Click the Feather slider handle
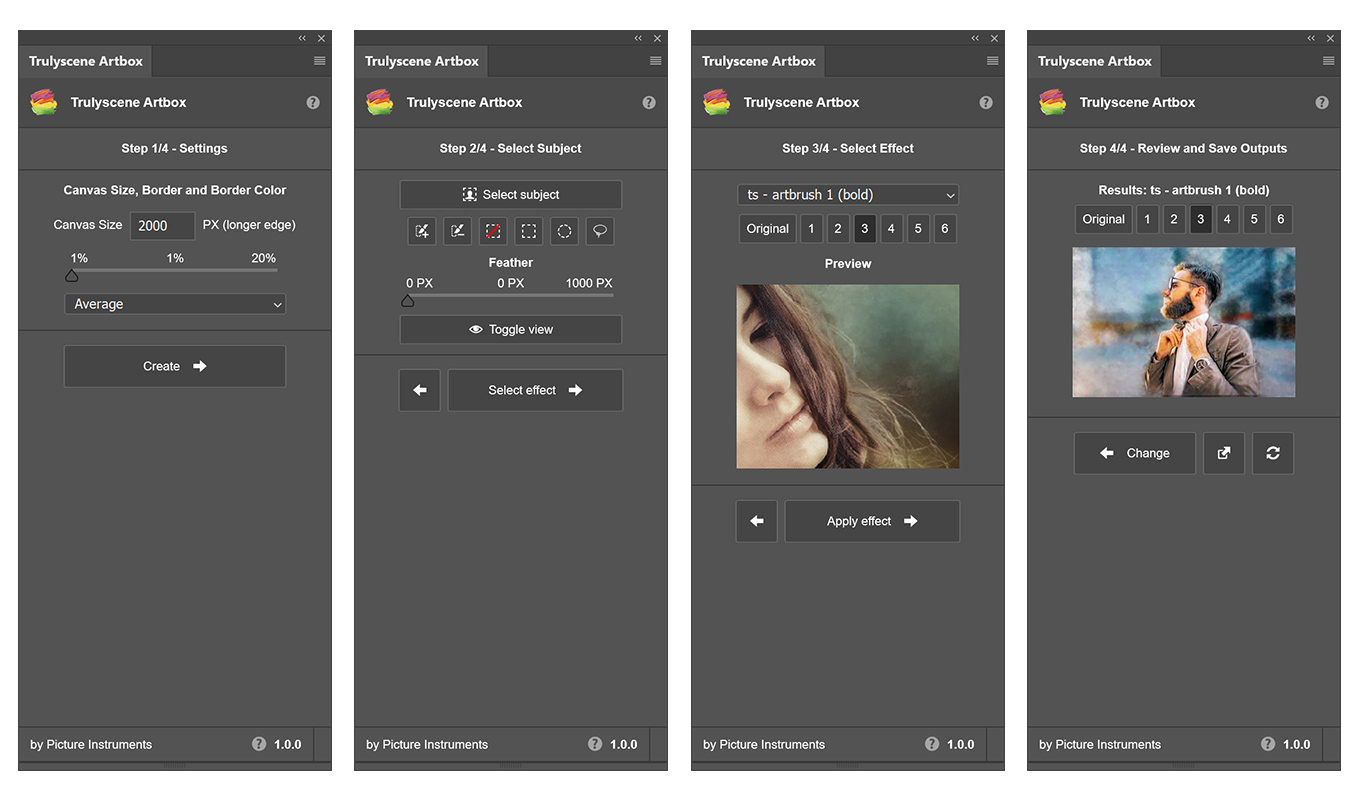The height and width of the screenshot is (800, 1360). [x=408, y=301]
